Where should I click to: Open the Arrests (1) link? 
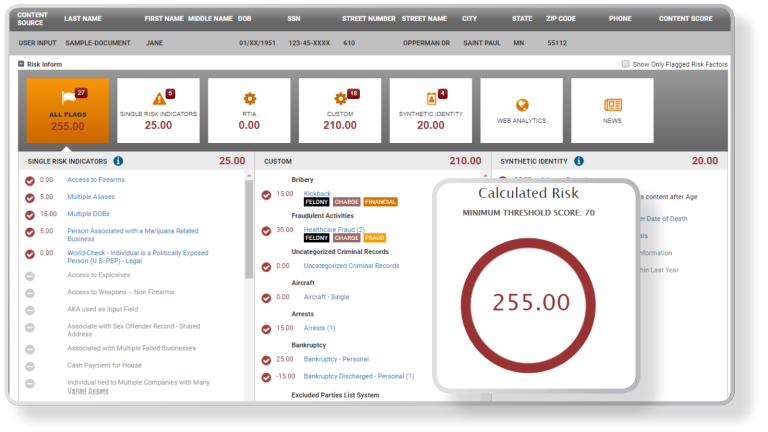319,328
